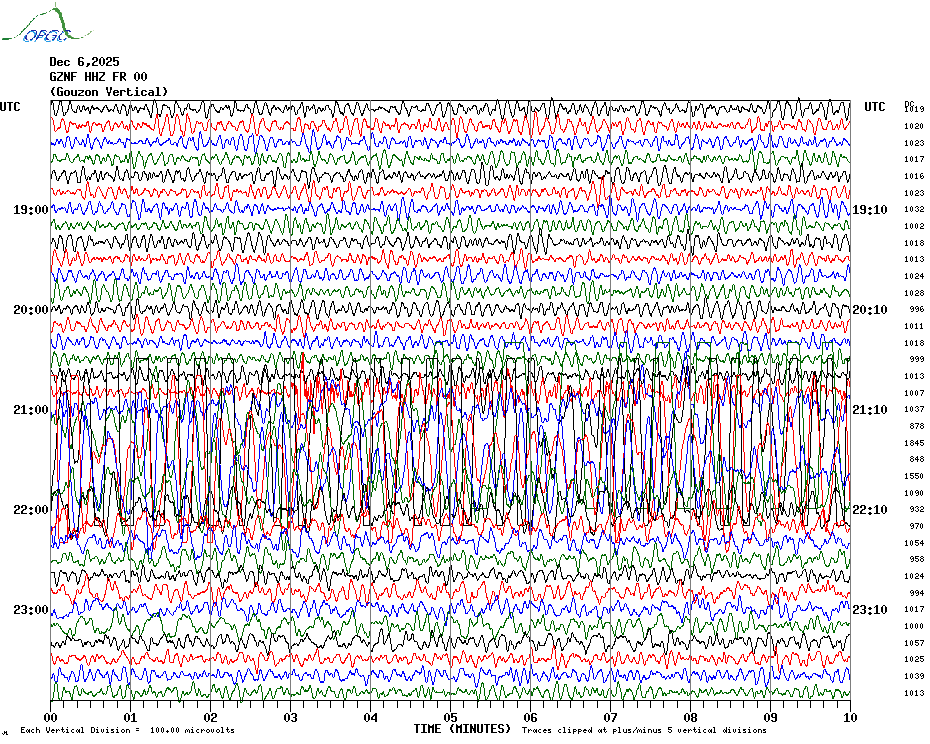Screen dimensions: 930x744
Task: Click the TIME (MINUTES) axis title
Action: 462,729
